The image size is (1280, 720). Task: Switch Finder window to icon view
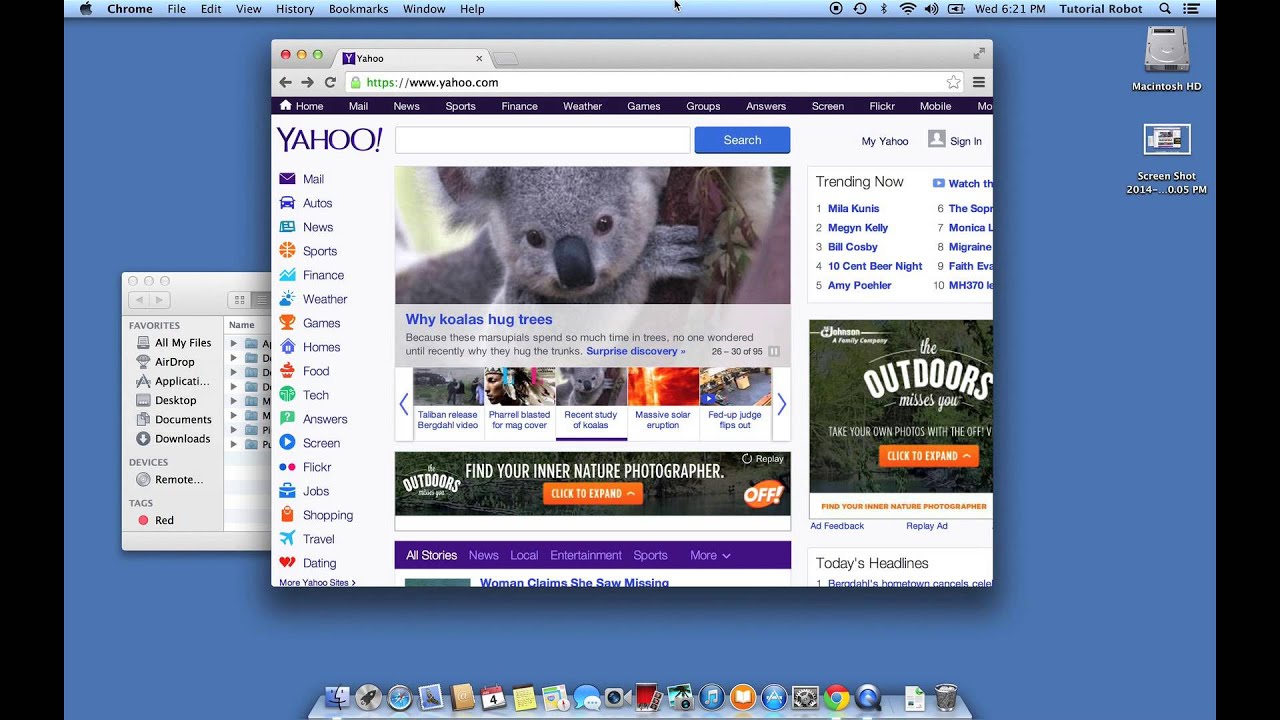click(x=239, y=300)
